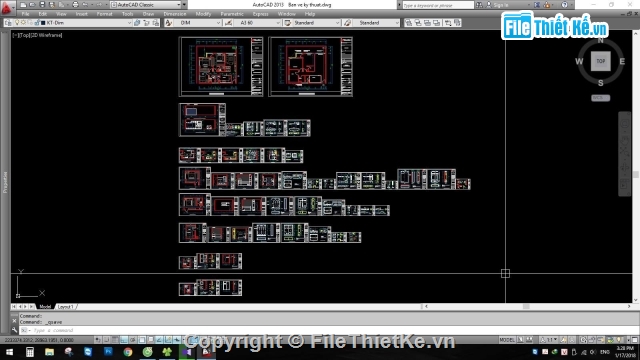
Task: Toggle the grid display in status bar
Action: (x=115, y=340)
